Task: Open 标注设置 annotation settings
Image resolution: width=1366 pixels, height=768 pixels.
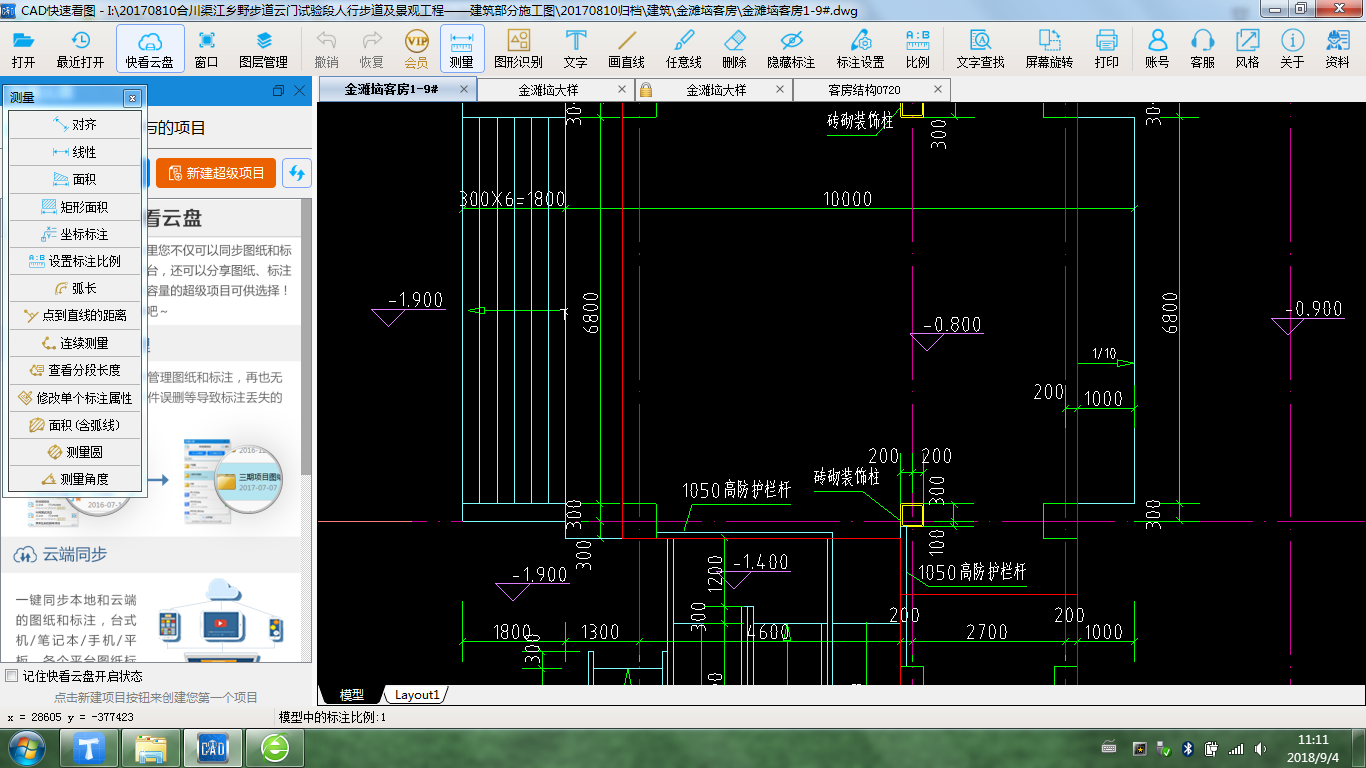Action: click(860, 49)
